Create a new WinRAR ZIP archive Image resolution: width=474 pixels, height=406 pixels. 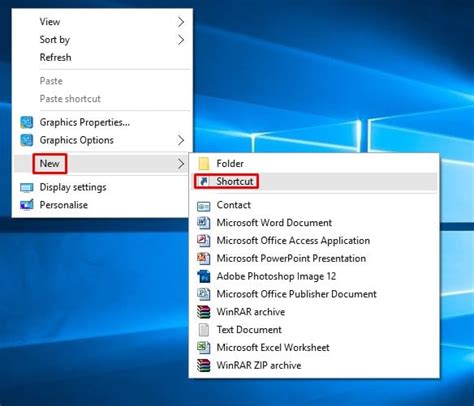click(314, 365)
